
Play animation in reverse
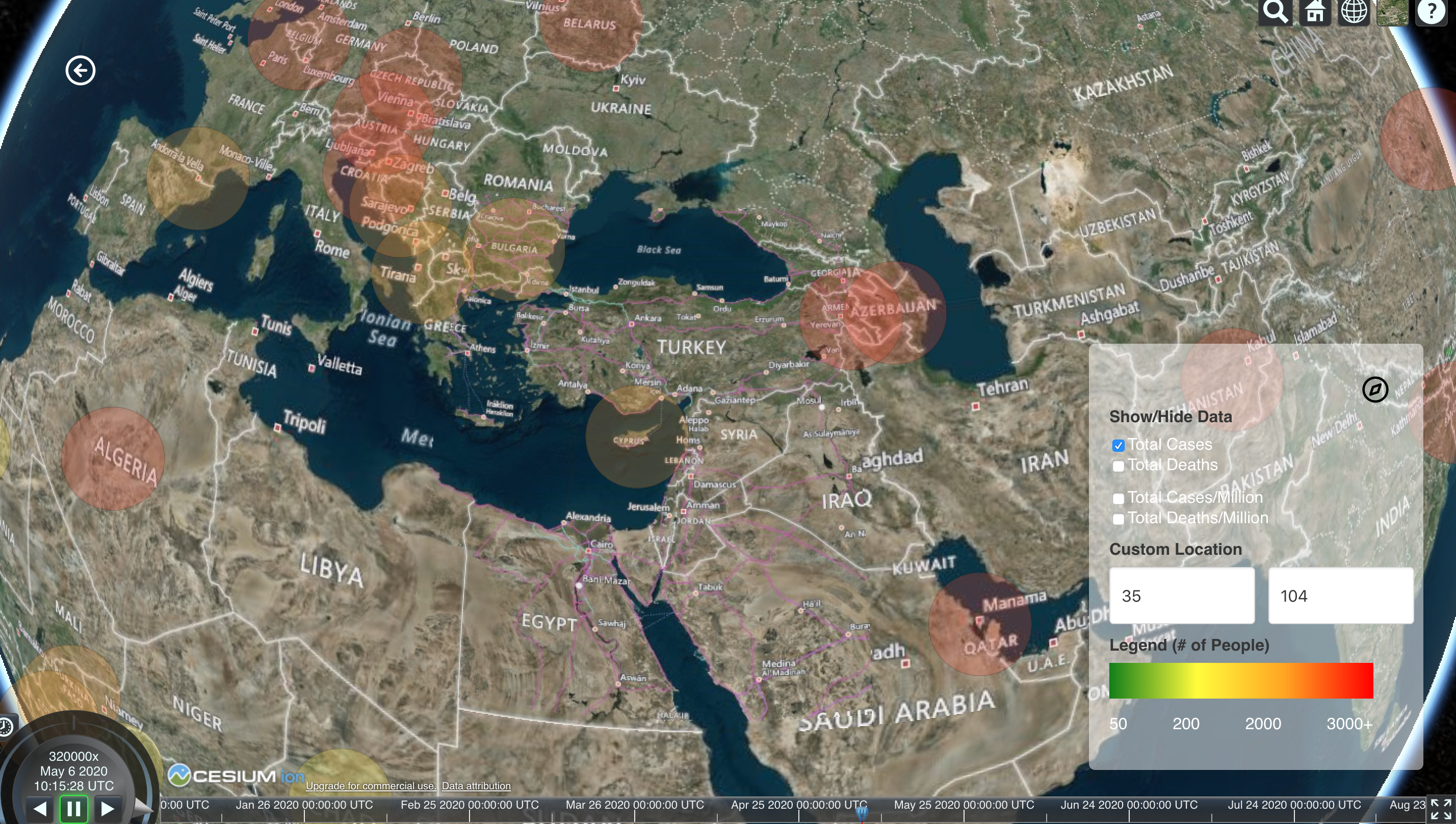[40, 808]
